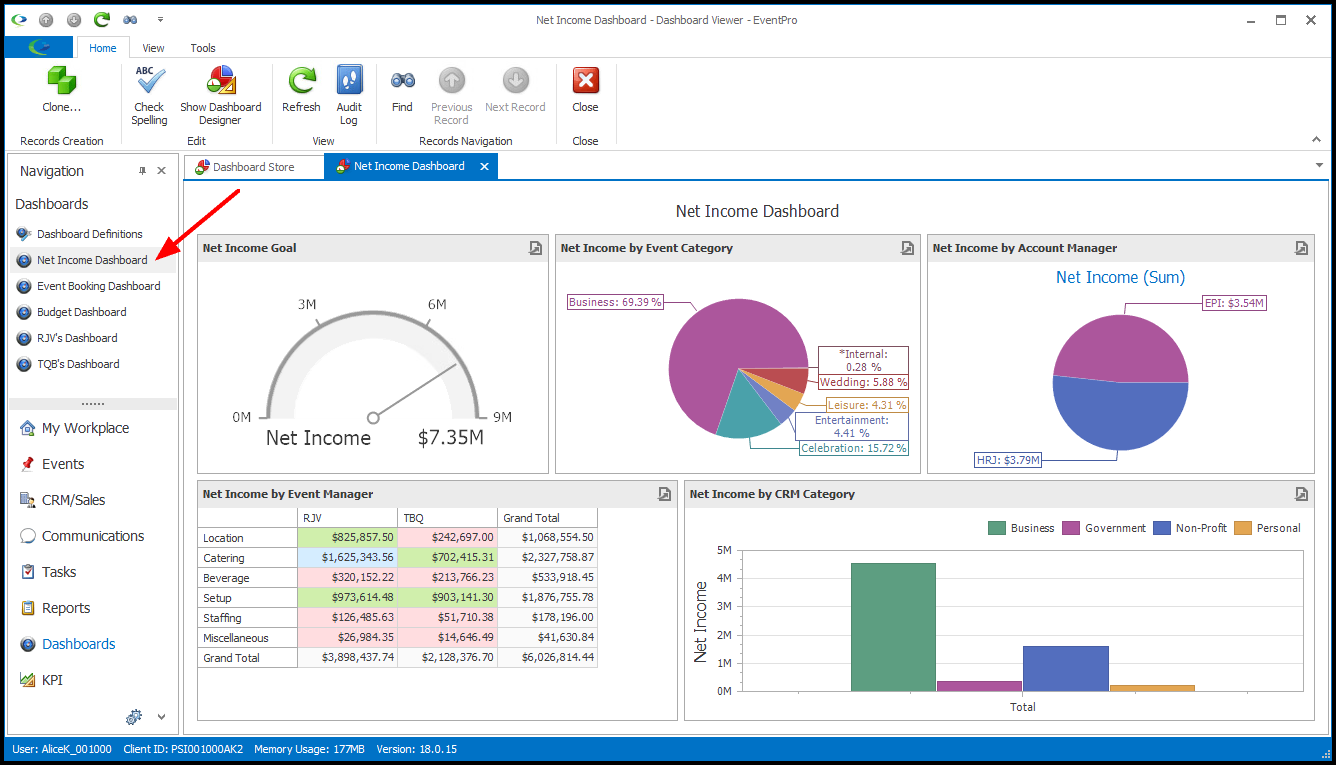Go to Previous Record
The height and width of the screenshot is (765, 1336).
click(452, 96)
